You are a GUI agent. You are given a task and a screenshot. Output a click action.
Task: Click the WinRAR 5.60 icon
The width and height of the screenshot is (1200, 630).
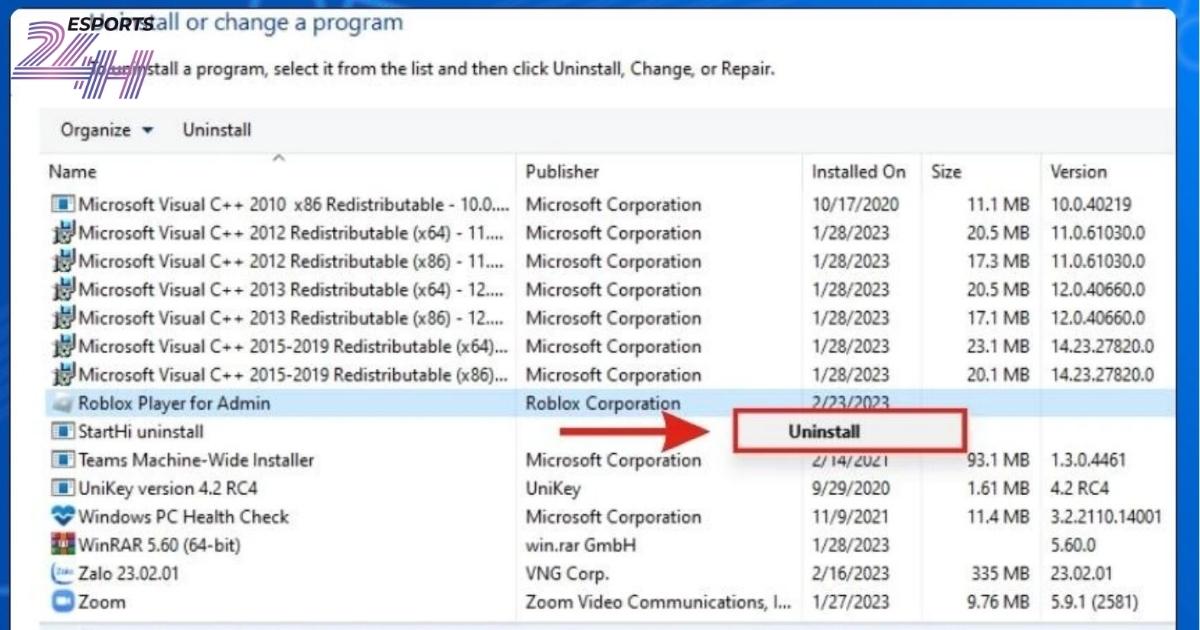[x=62, y=545]
